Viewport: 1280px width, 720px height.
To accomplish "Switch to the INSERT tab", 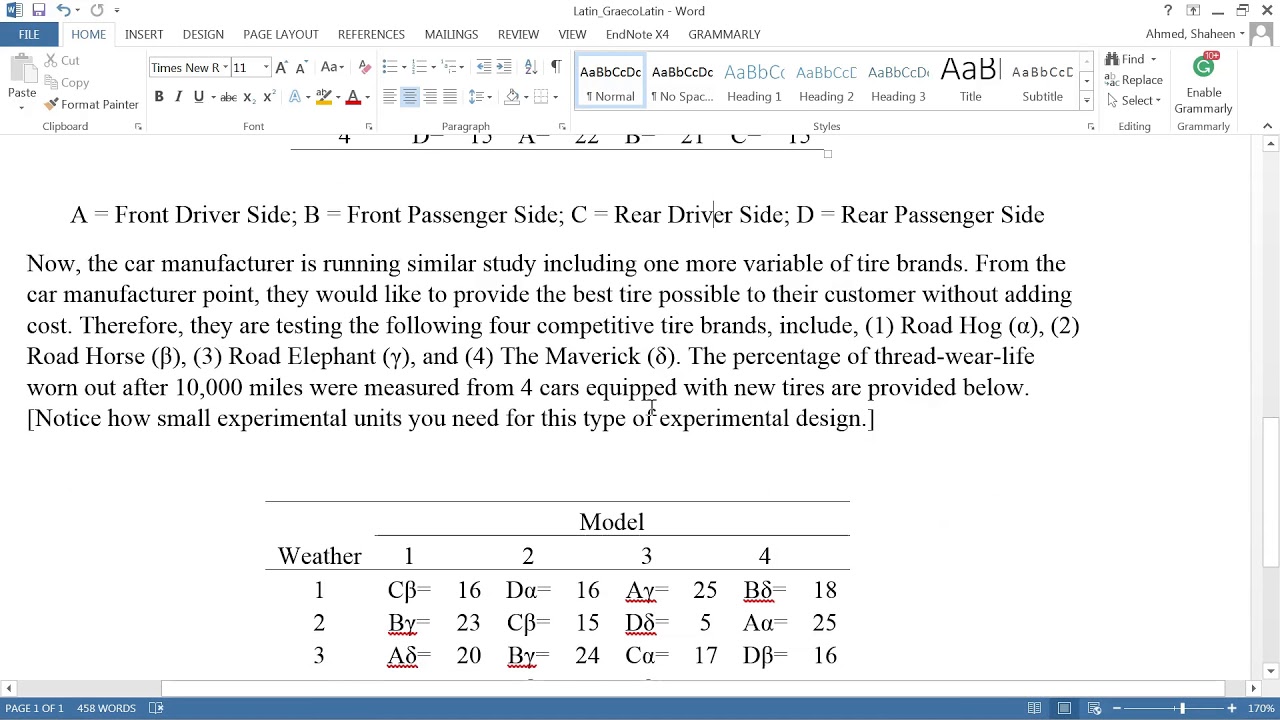I will coord(144,34).
